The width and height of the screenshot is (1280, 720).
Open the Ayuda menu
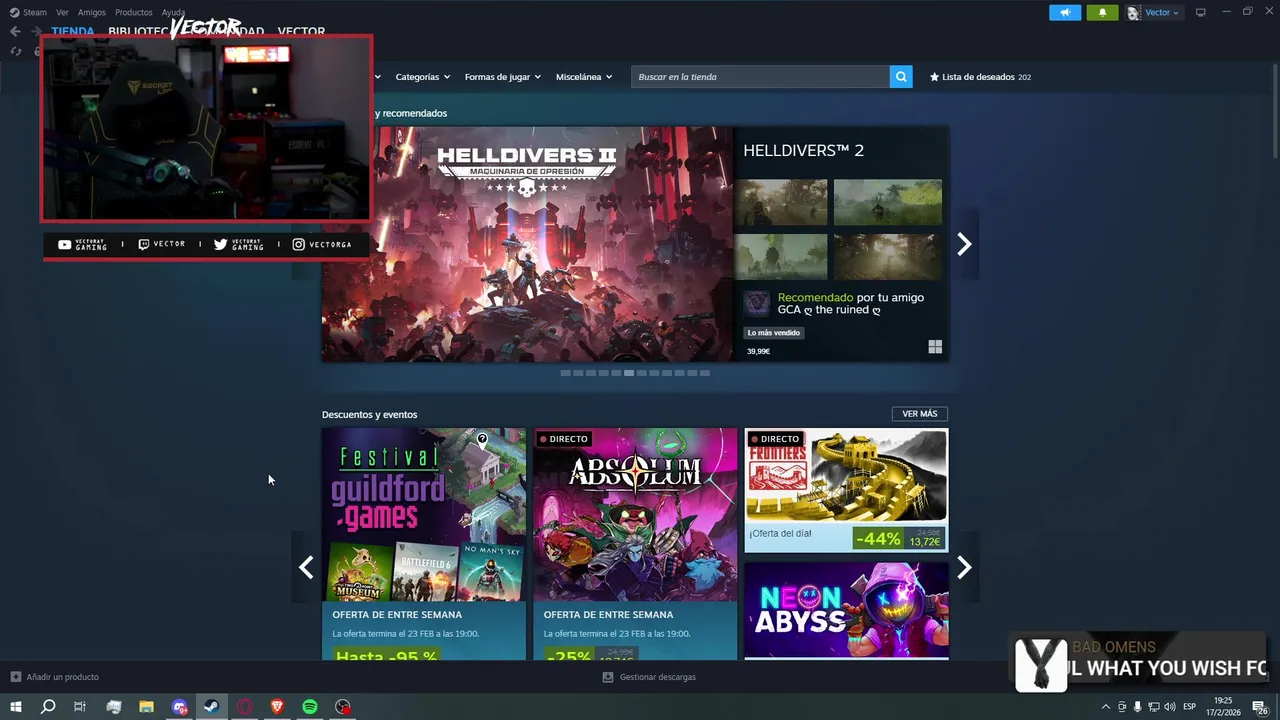[x=173, y=12]
